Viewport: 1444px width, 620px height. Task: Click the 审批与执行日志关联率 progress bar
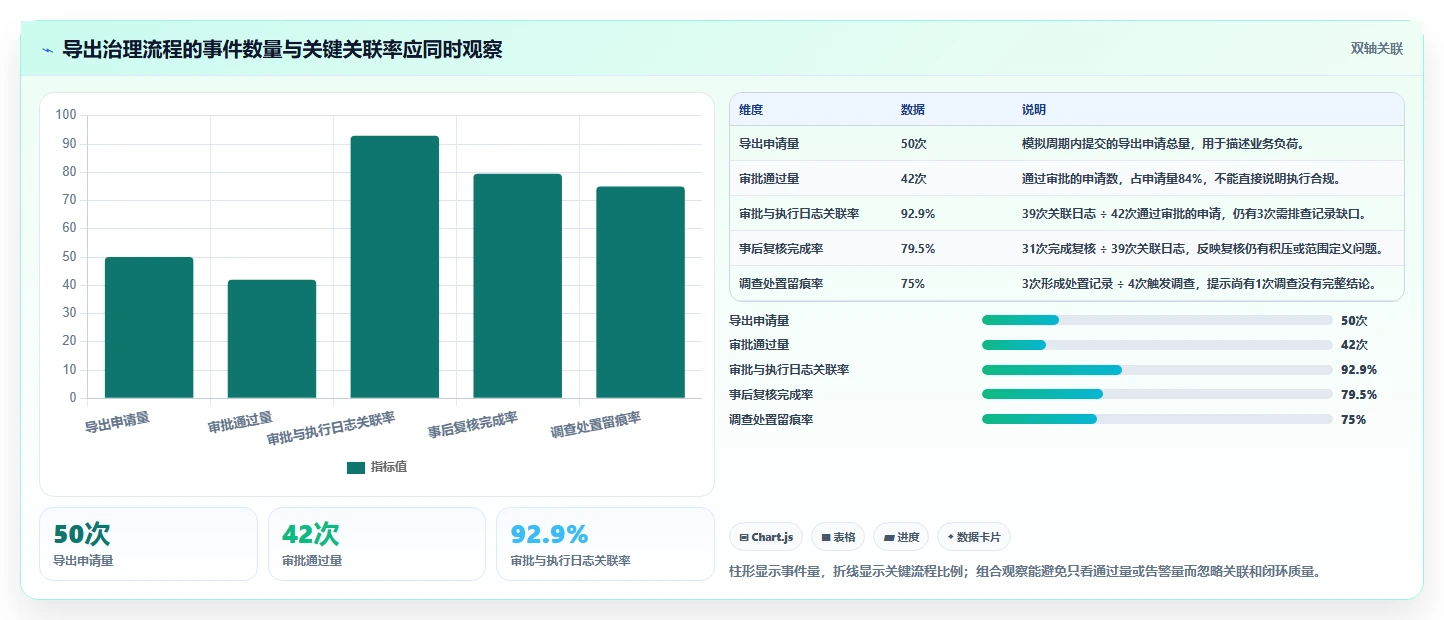pos(1157,370)
